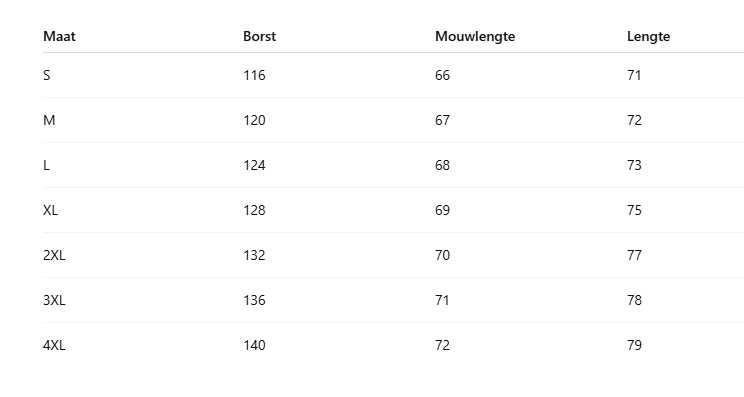Click Borst value 124 for size L
This screenshot has width=744, height=397.
pyautogui.click(x=254, y=166)
